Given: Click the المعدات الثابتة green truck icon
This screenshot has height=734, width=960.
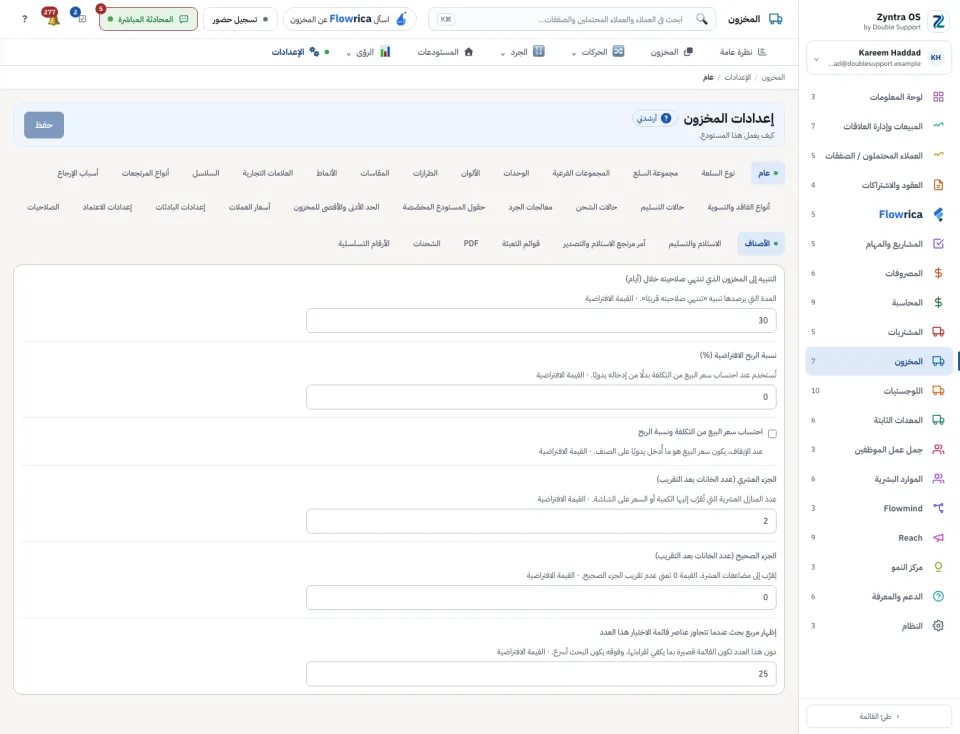Looking at the screenshot, I should tap(938, 420).
